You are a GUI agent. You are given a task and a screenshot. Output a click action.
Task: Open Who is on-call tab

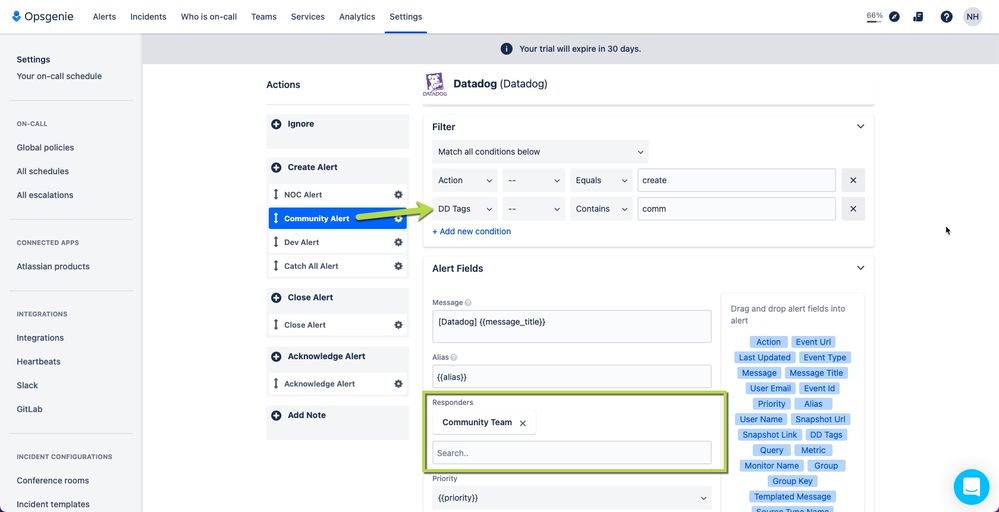click(209, 17)
